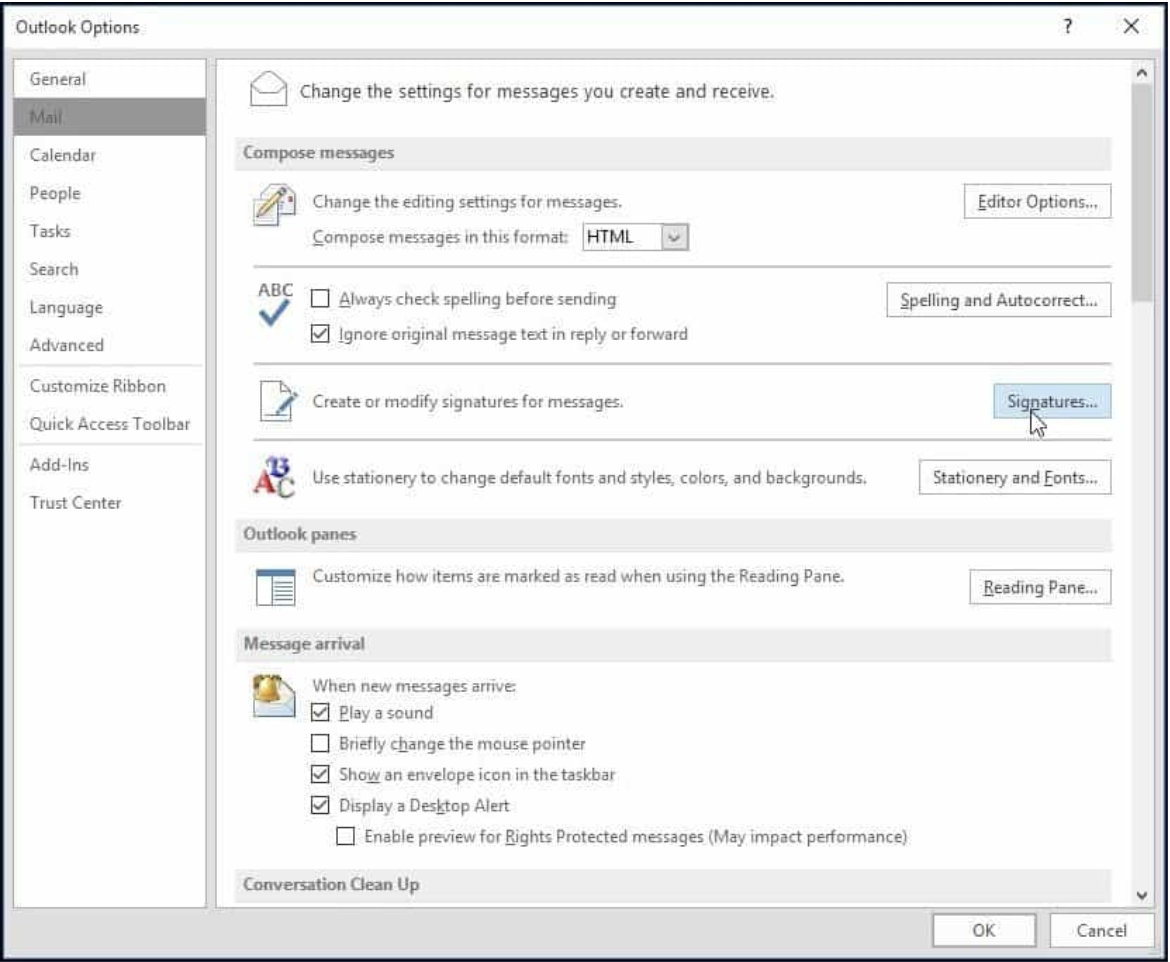The height and width of the screenshot is (962, 1170).
Task: Click the question mark Help icon
Action: click(1067, 27)
